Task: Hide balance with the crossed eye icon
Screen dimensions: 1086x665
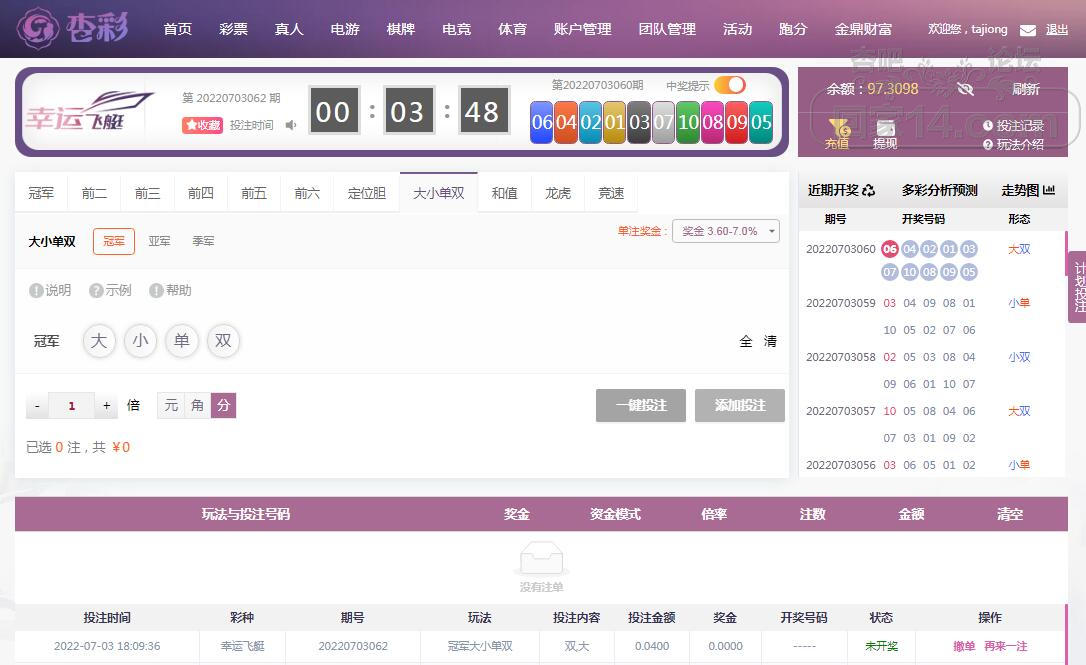Action: (965, 89)
